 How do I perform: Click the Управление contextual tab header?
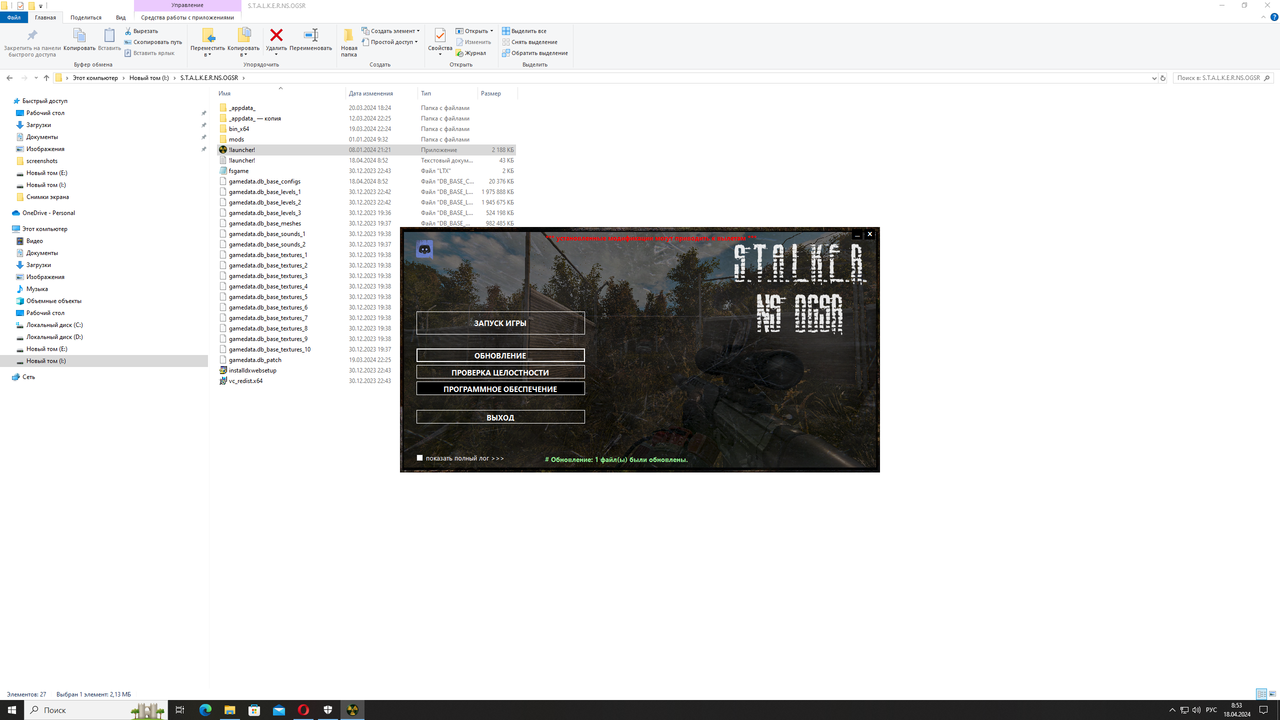pyautogui.click(x=187, y=5)
